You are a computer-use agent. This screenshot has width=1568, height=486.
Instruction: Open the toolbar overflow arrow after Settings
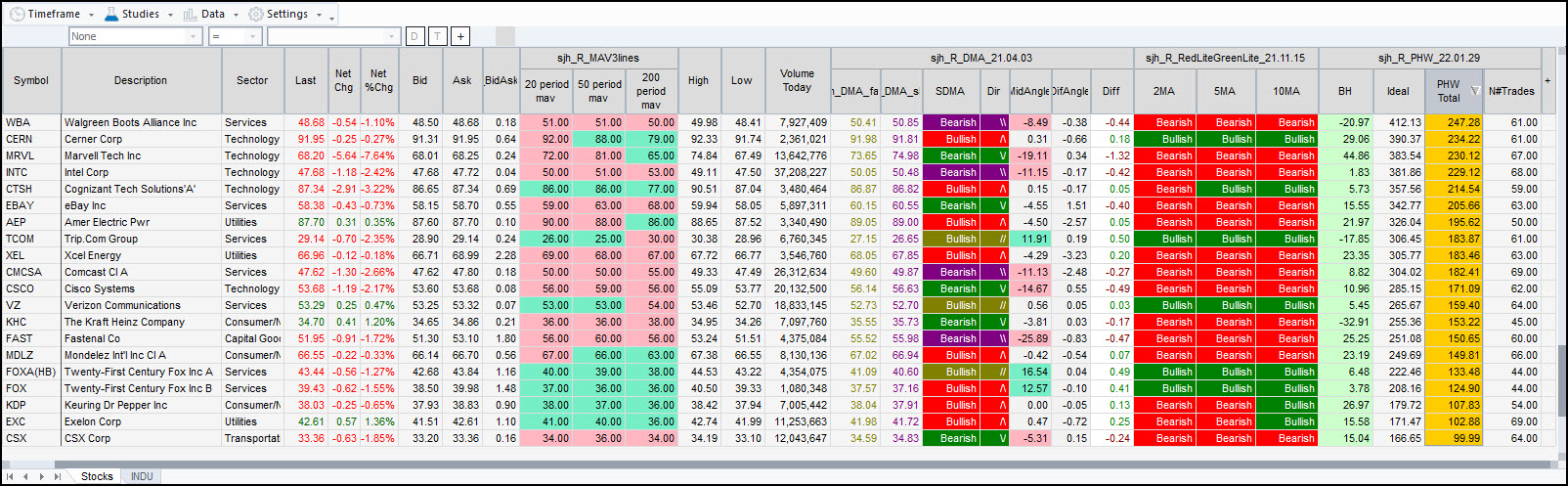coord(332,17)
